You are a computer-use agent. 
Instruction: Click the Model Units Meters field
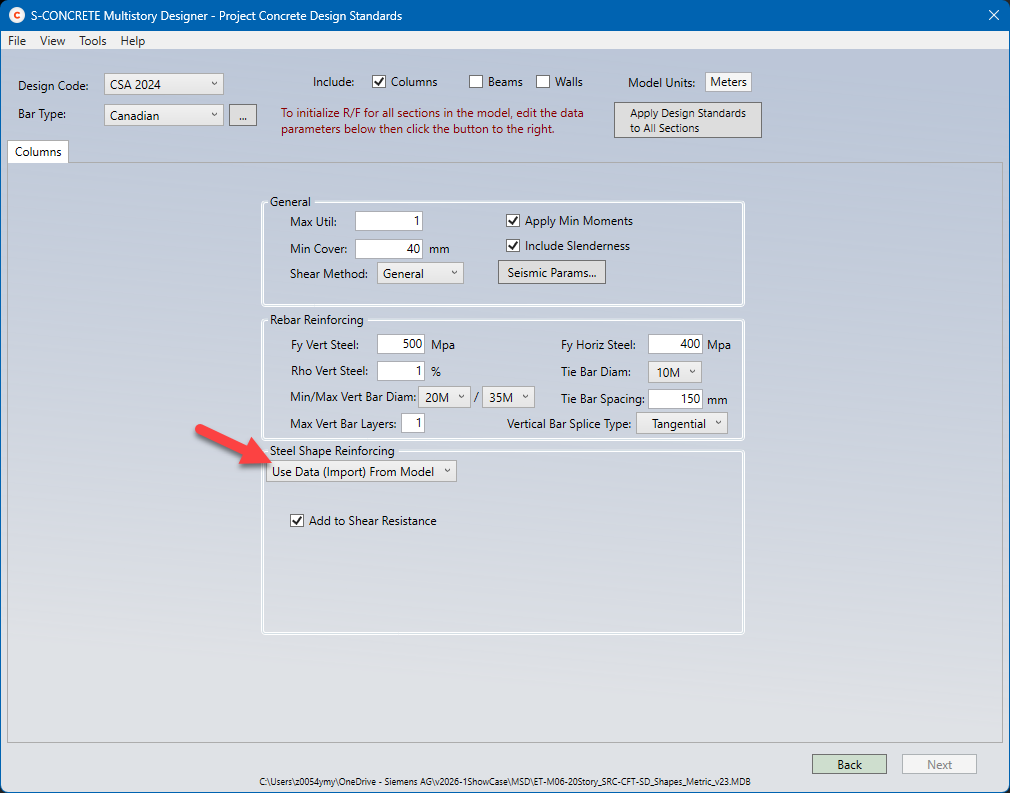pos(729,82)
